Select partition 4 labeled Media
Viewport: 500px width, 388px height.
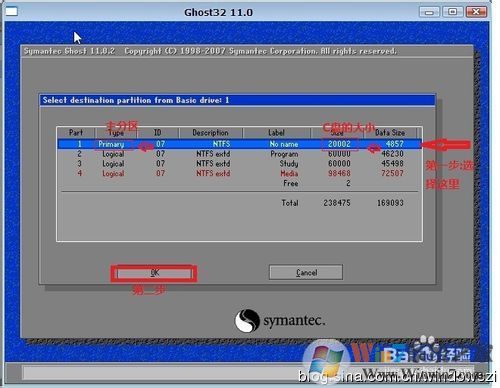point(239,173)
